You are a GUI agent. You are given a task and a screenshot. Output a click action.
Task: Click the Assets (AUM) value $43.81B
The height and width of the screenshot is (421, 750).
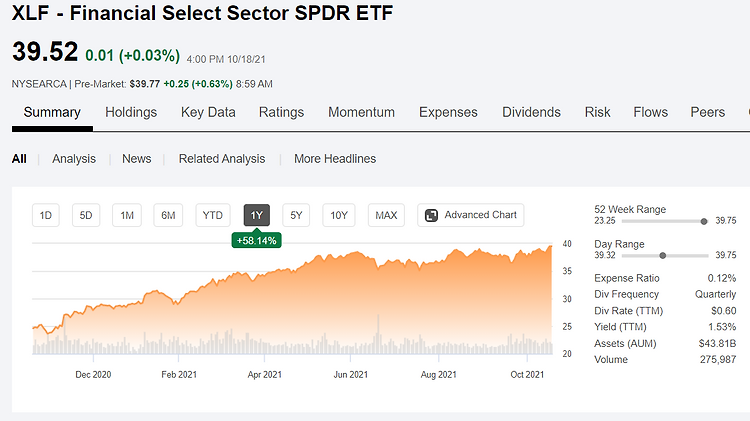717,343
